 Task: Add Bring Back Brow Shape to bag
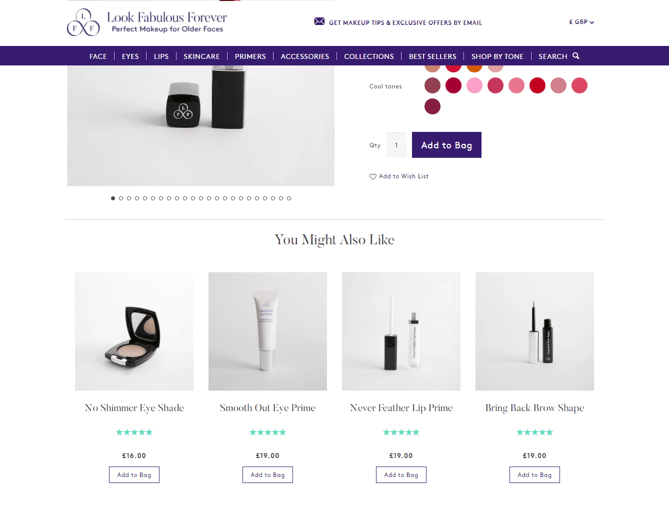pyautogui.click(x=534, y=475)
